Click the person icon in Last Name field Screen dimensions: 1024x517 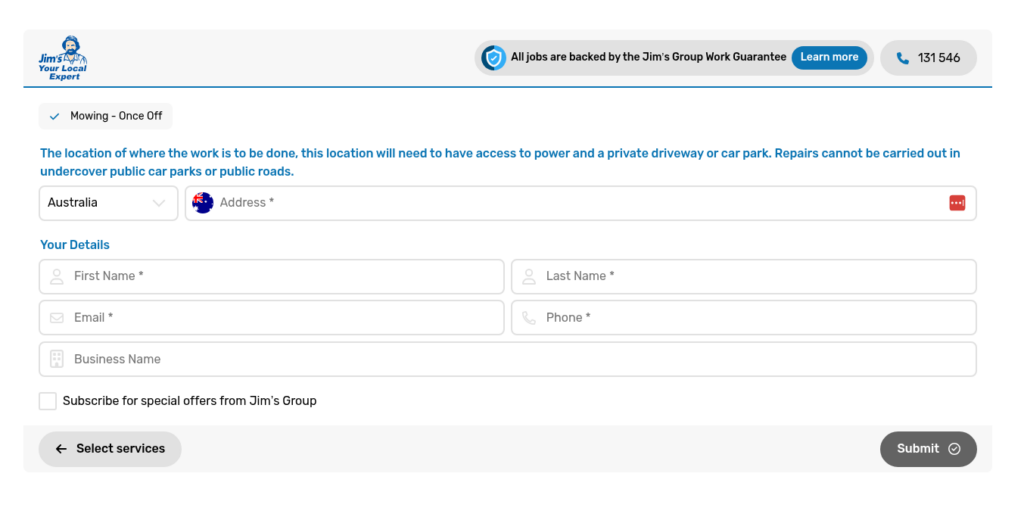coord(529,276)
